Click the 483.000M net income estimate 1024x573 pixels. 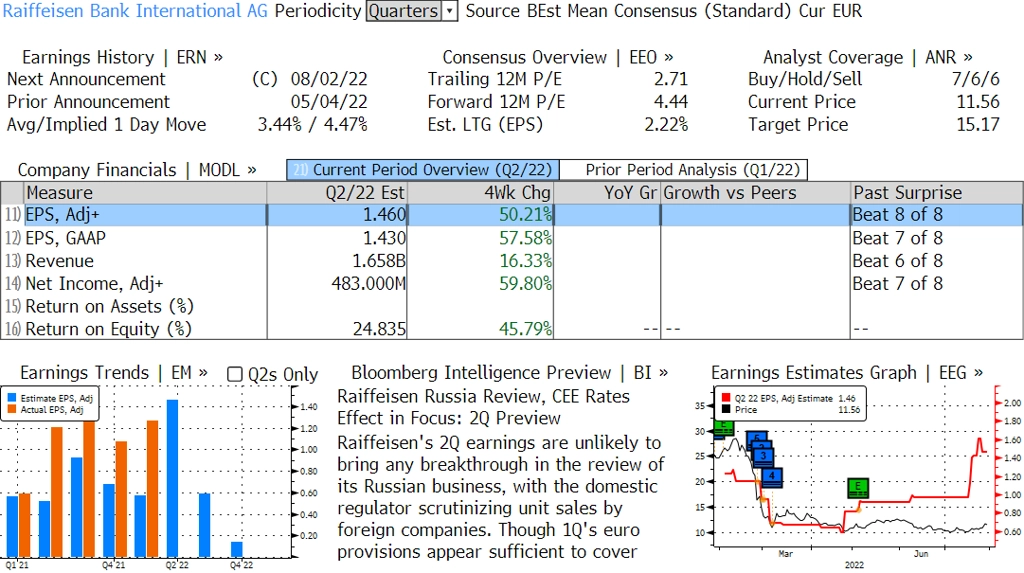[368, 284]
